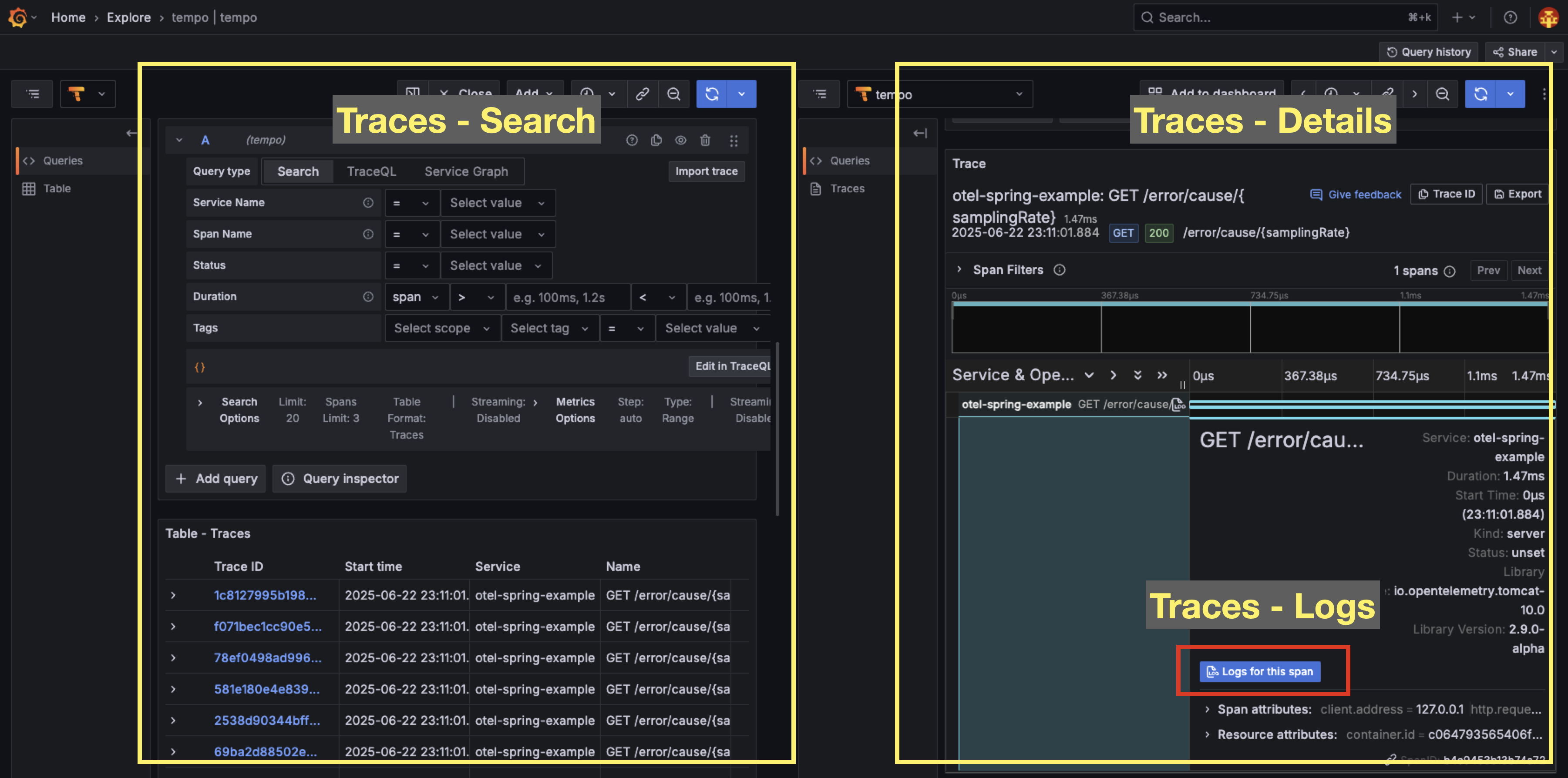Show query A help icon
Screen dimensions: 1568x778
[x=632, y=140]
